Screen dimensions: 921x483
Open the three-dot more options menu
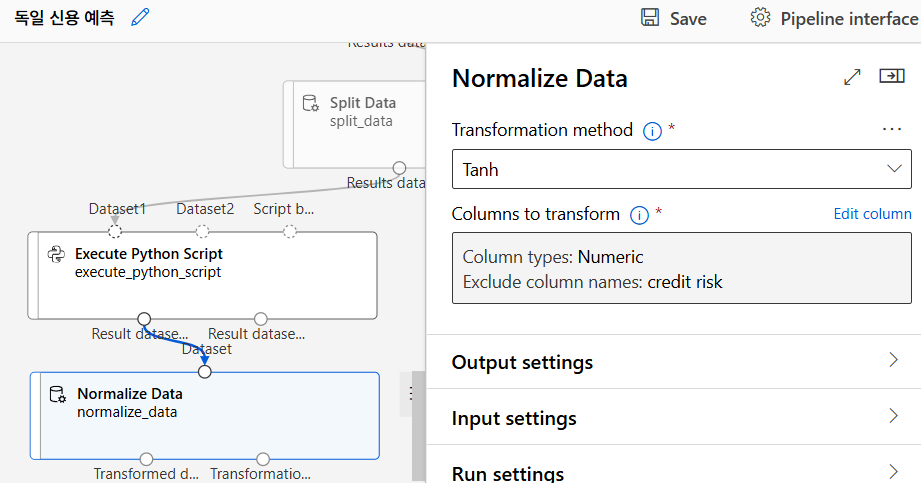tap(891, 130)
